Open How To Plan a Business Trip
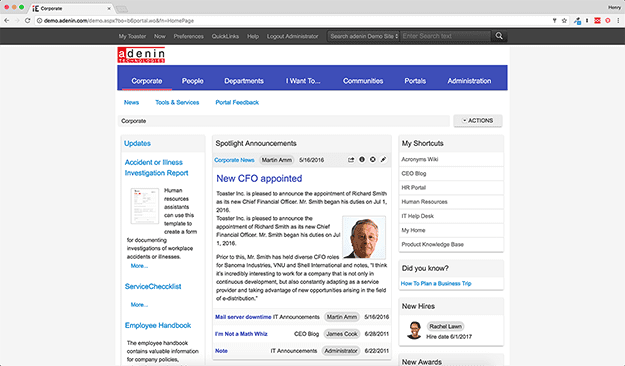625x366 pixels. (436, 283)
